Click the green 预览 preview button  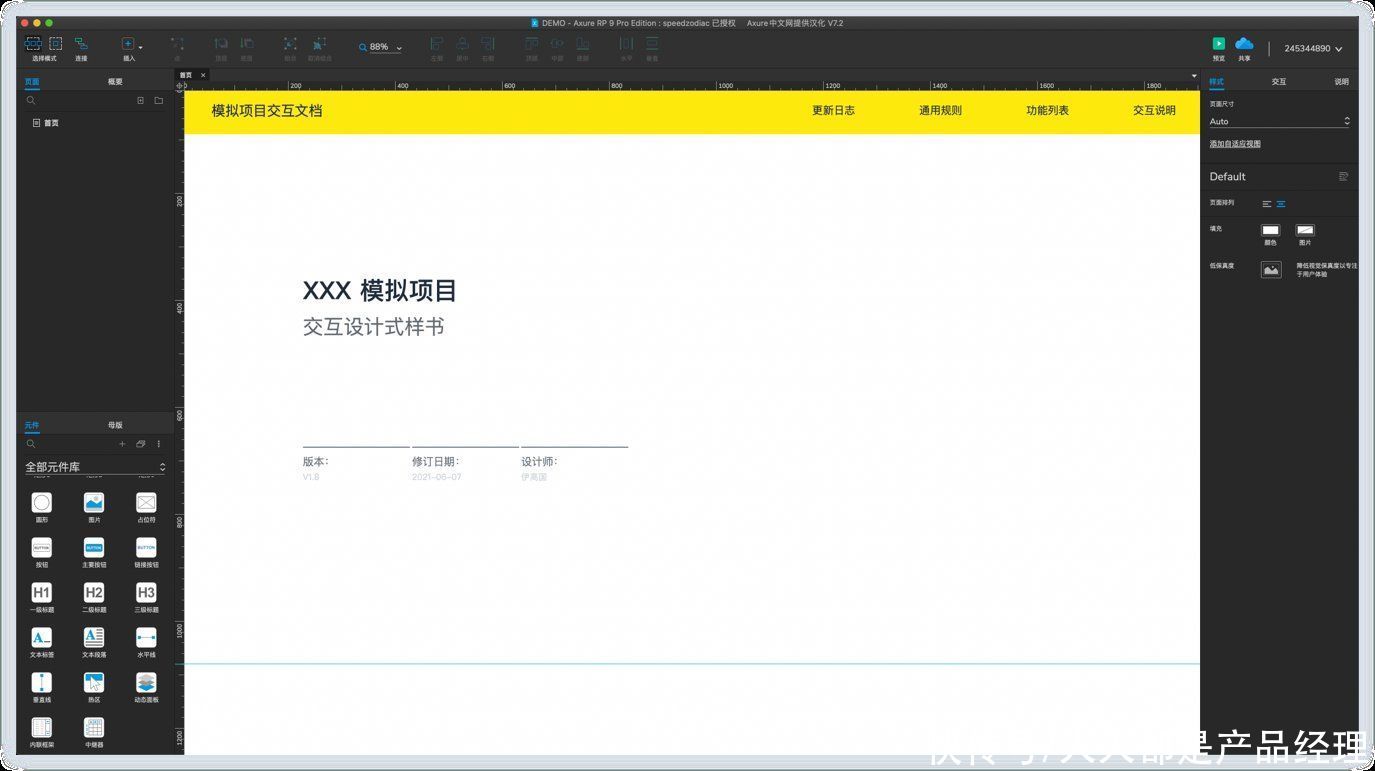click(x=1219, y=44)
